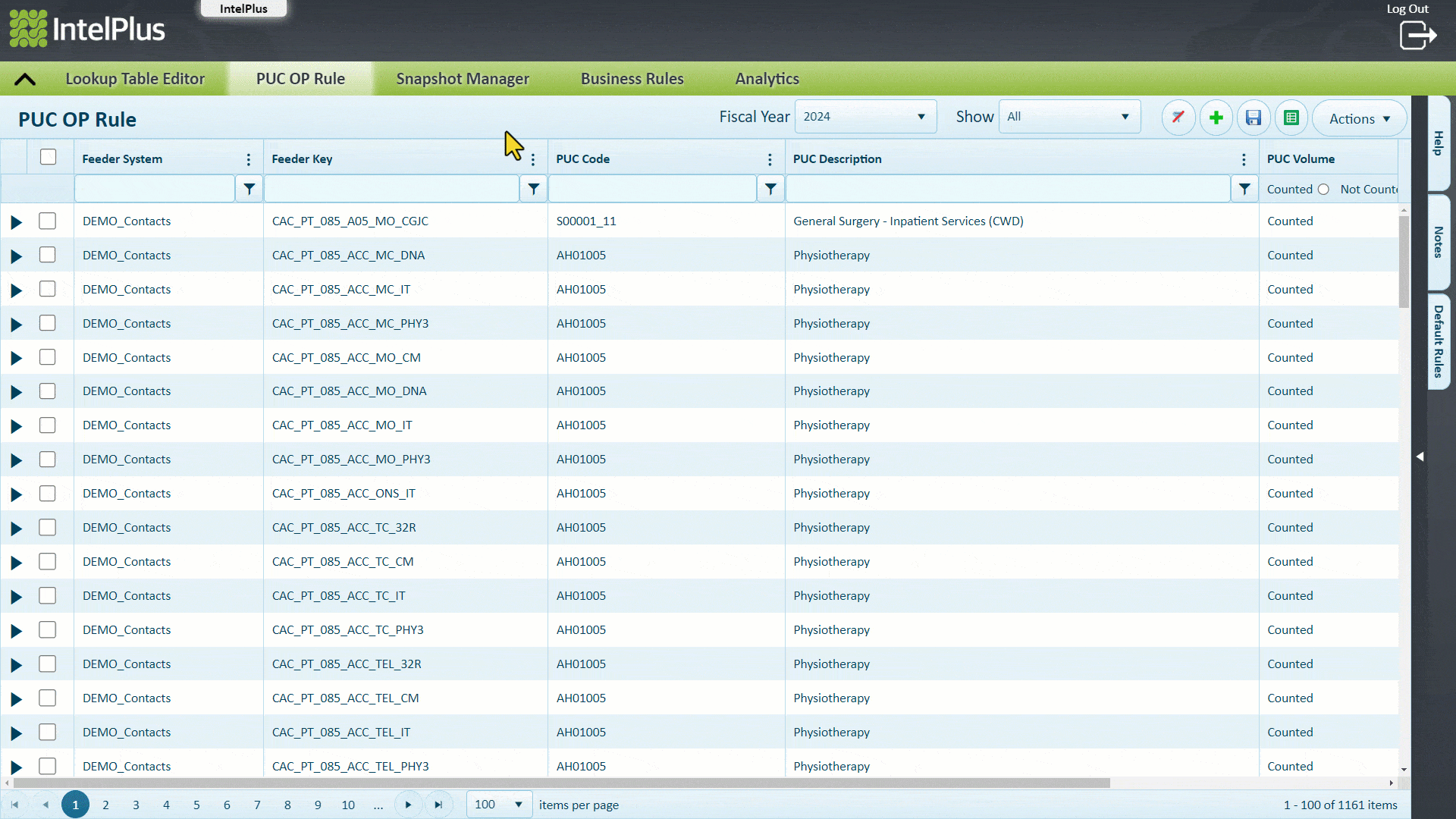The width and height of the screenshot is (1456, 819).
Task: Click the clear filters icon in toolbar
Action: 1178,118
